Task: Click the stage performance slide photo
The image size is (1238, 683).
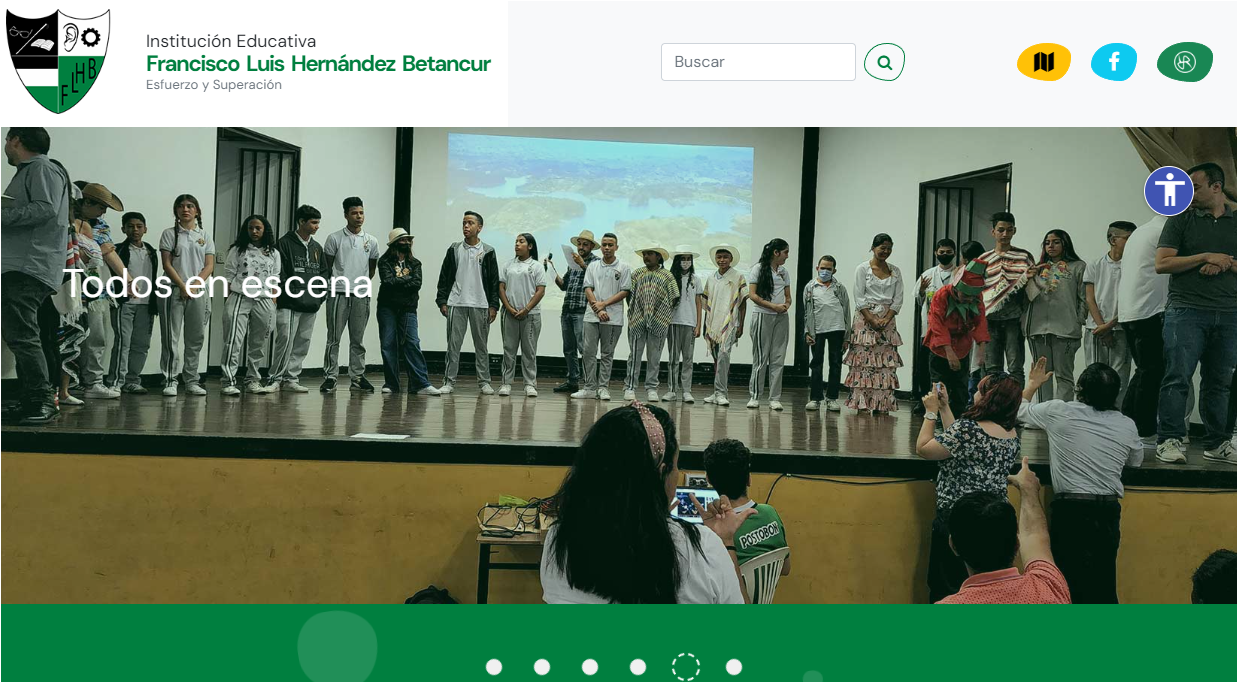Action: pyautogui.click(x=619, y=365)
